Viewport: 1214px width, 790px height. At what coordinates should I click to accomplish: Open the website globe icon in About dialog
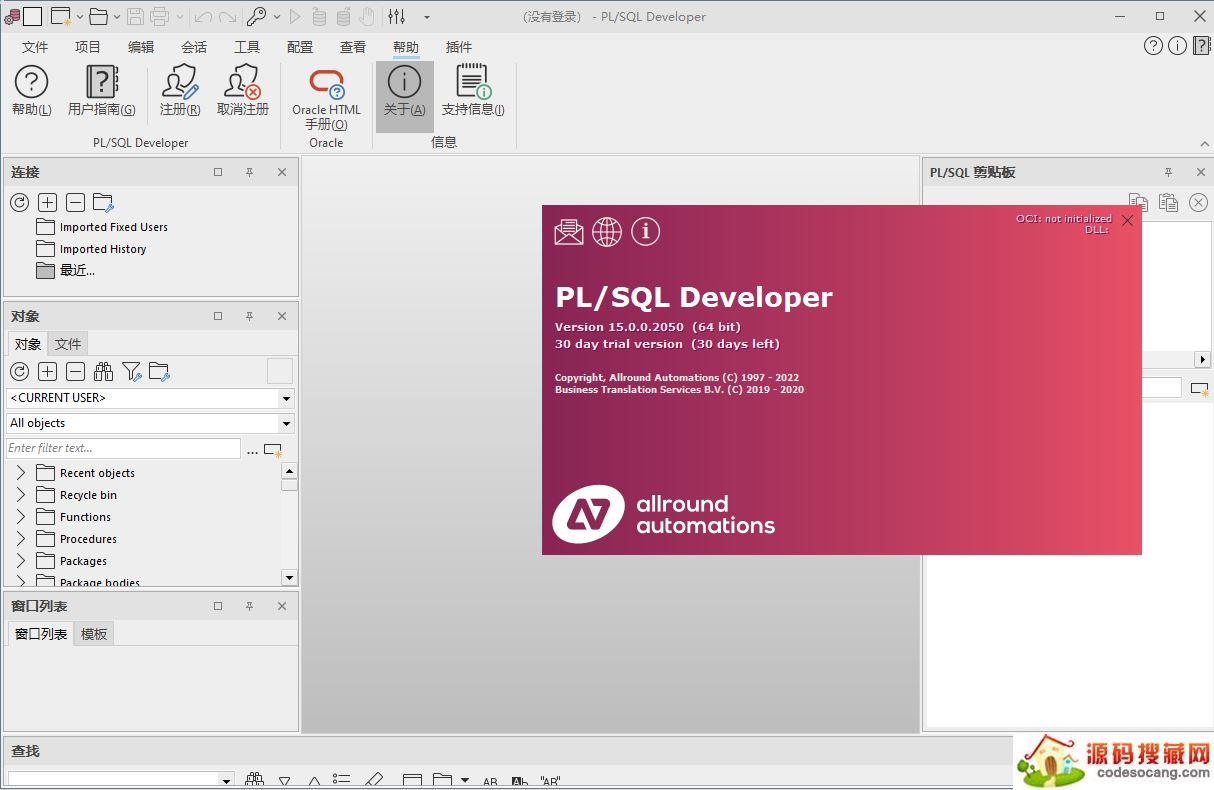[x=607, y=232]
